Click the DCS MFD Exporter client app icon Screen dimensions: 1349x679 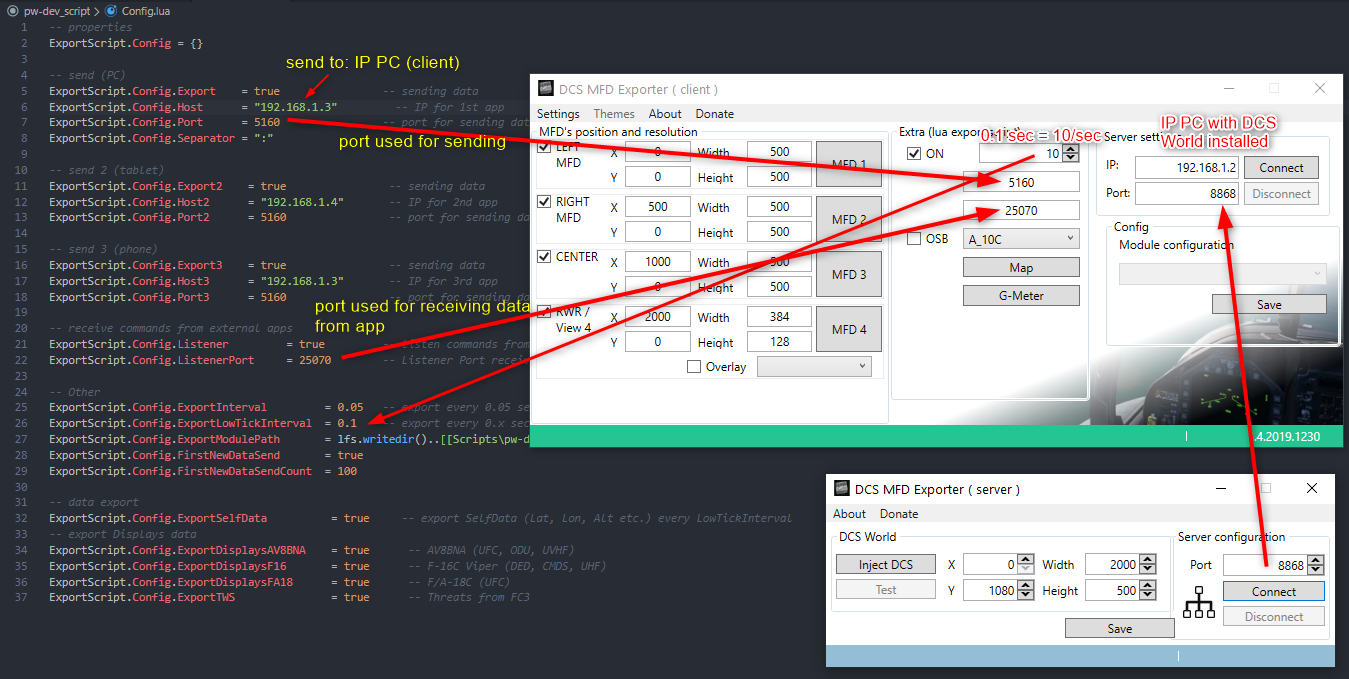(x=545, y=89)
